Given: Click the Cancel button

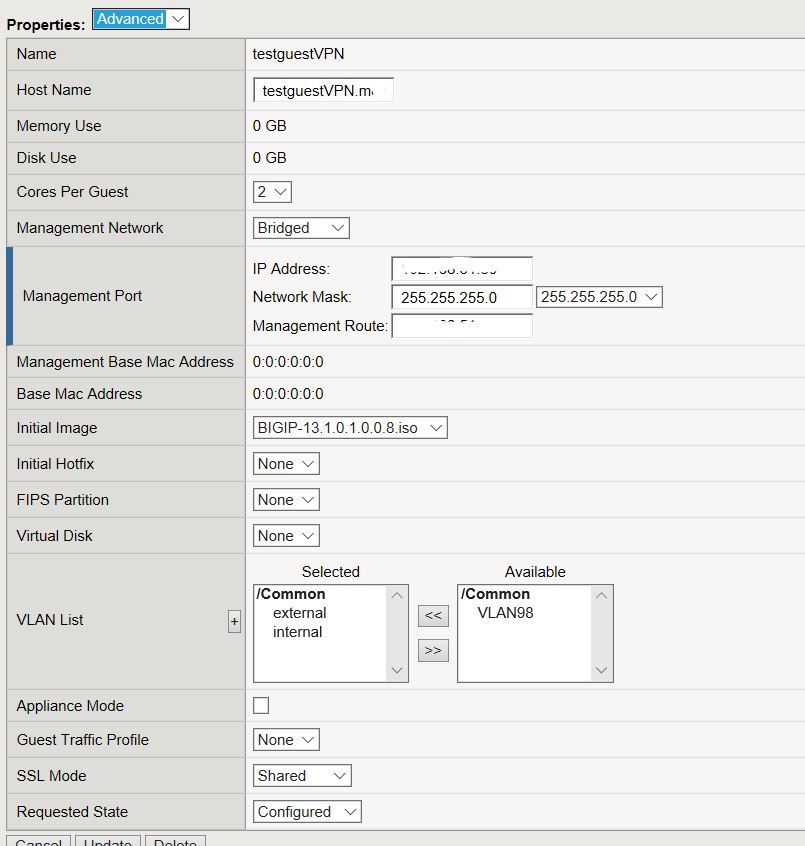Looking at the screenshot, I should 39,840.
